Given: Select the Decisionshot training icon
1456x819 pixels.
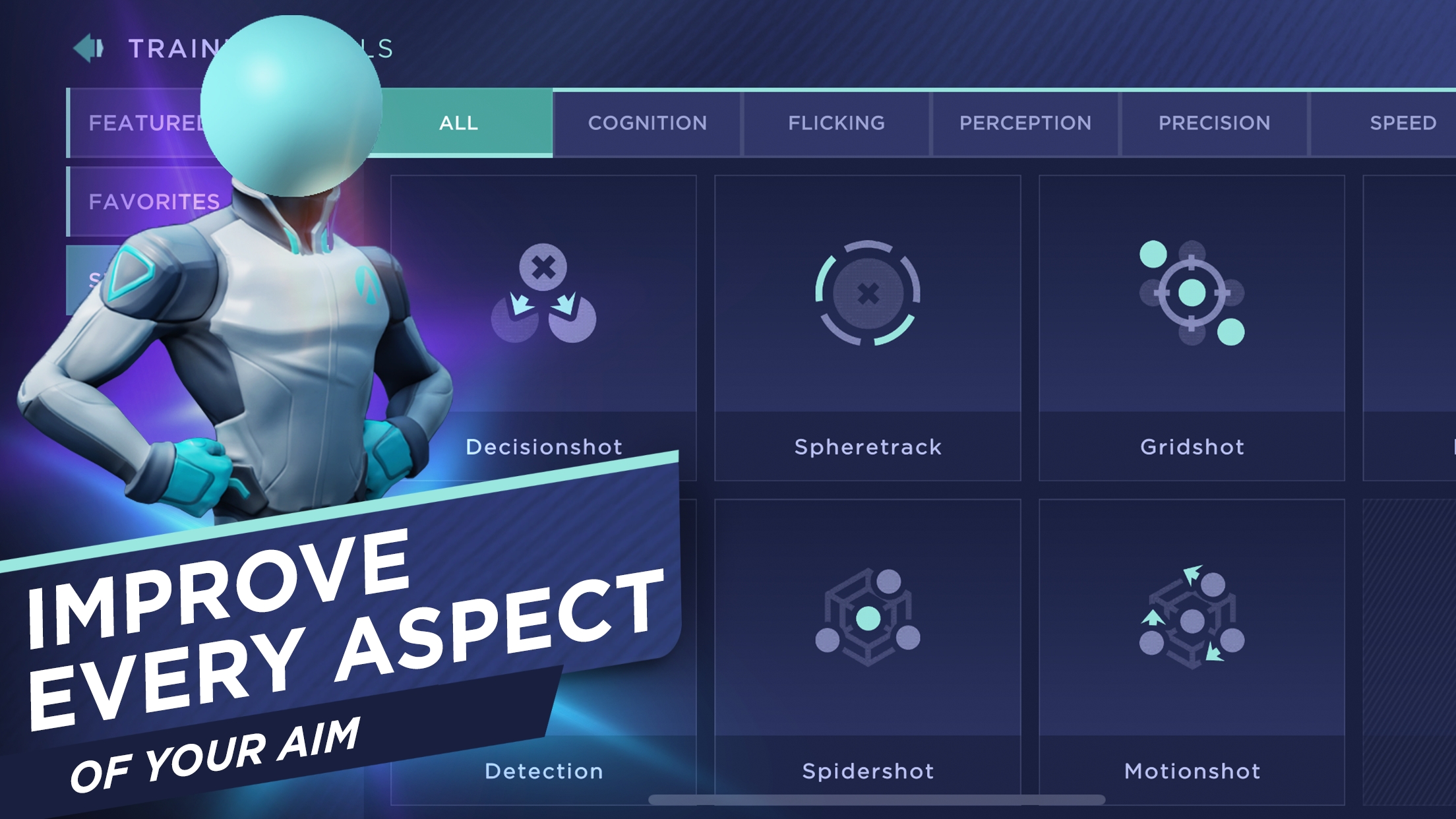Looking at the screenshot, I should [x=545, y=295].
